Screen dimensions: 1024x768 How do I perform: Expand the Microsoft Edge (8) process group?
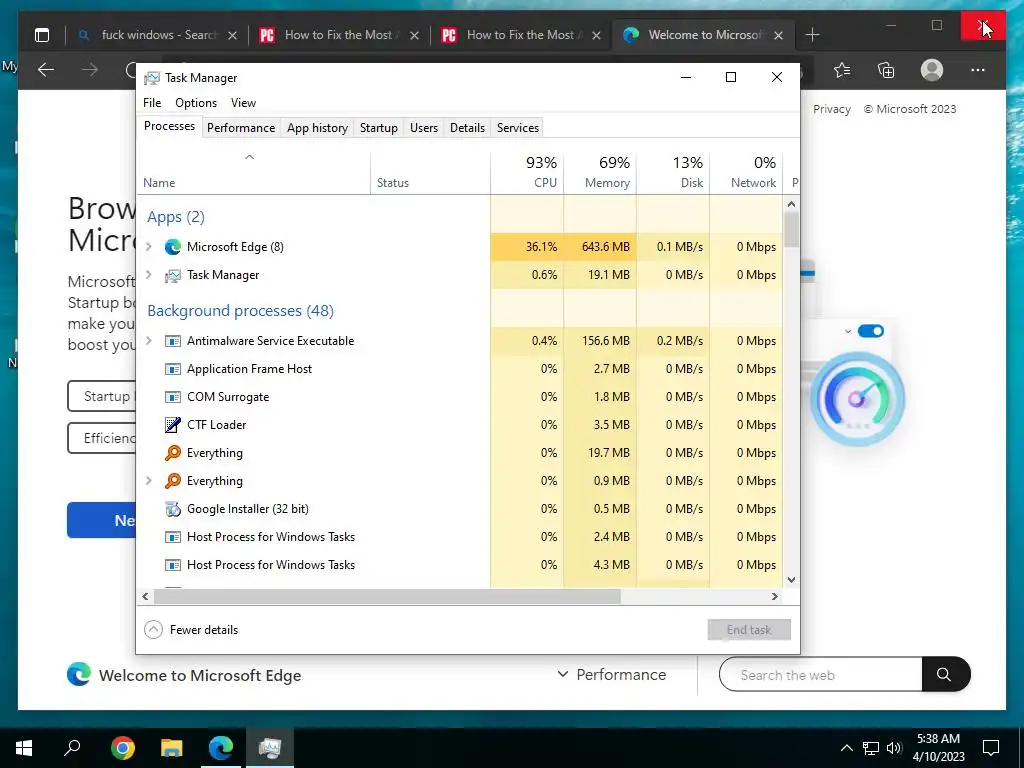149,247
